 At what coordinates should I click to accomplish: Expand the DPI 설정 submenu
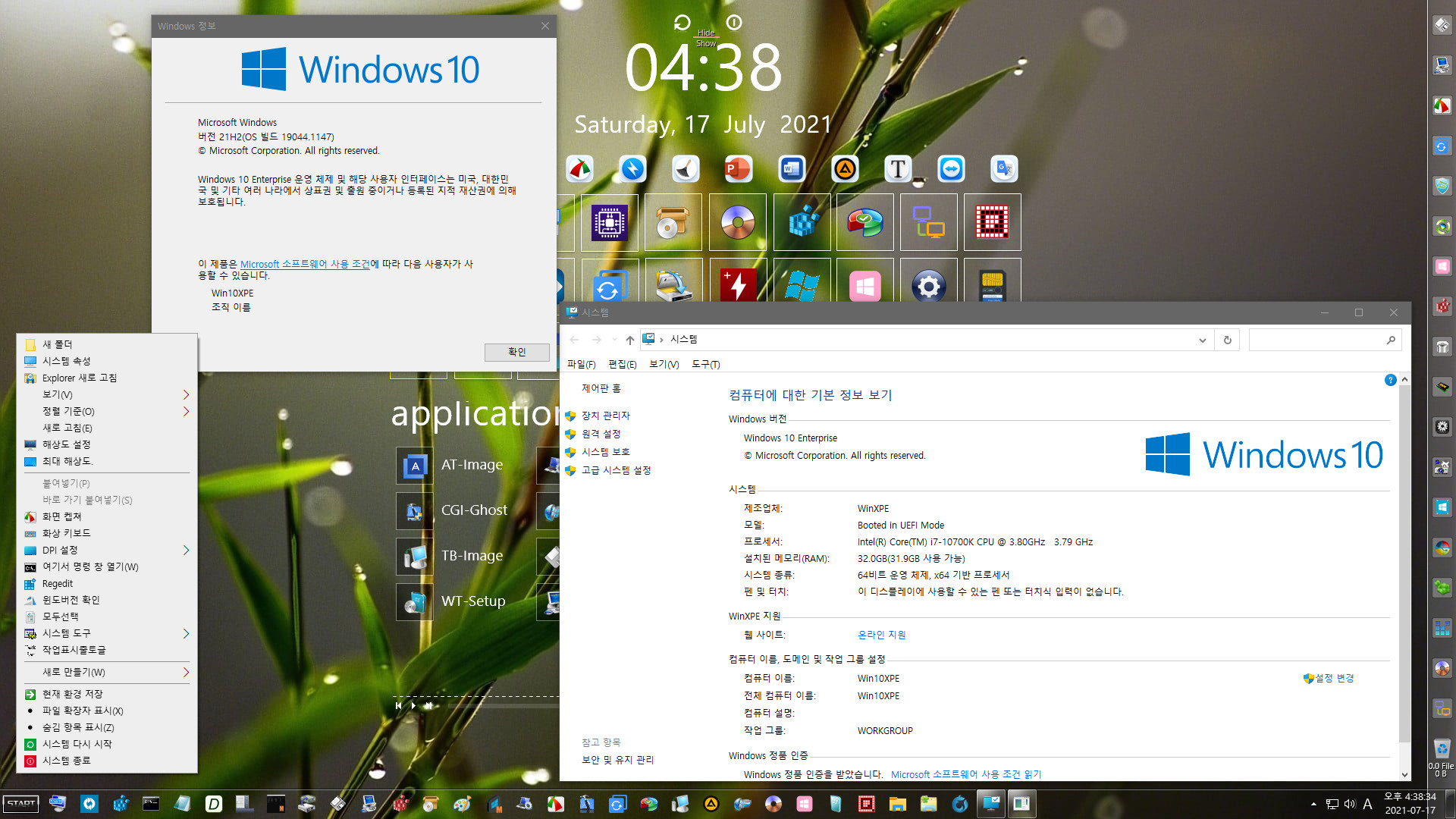click(106, 550)
